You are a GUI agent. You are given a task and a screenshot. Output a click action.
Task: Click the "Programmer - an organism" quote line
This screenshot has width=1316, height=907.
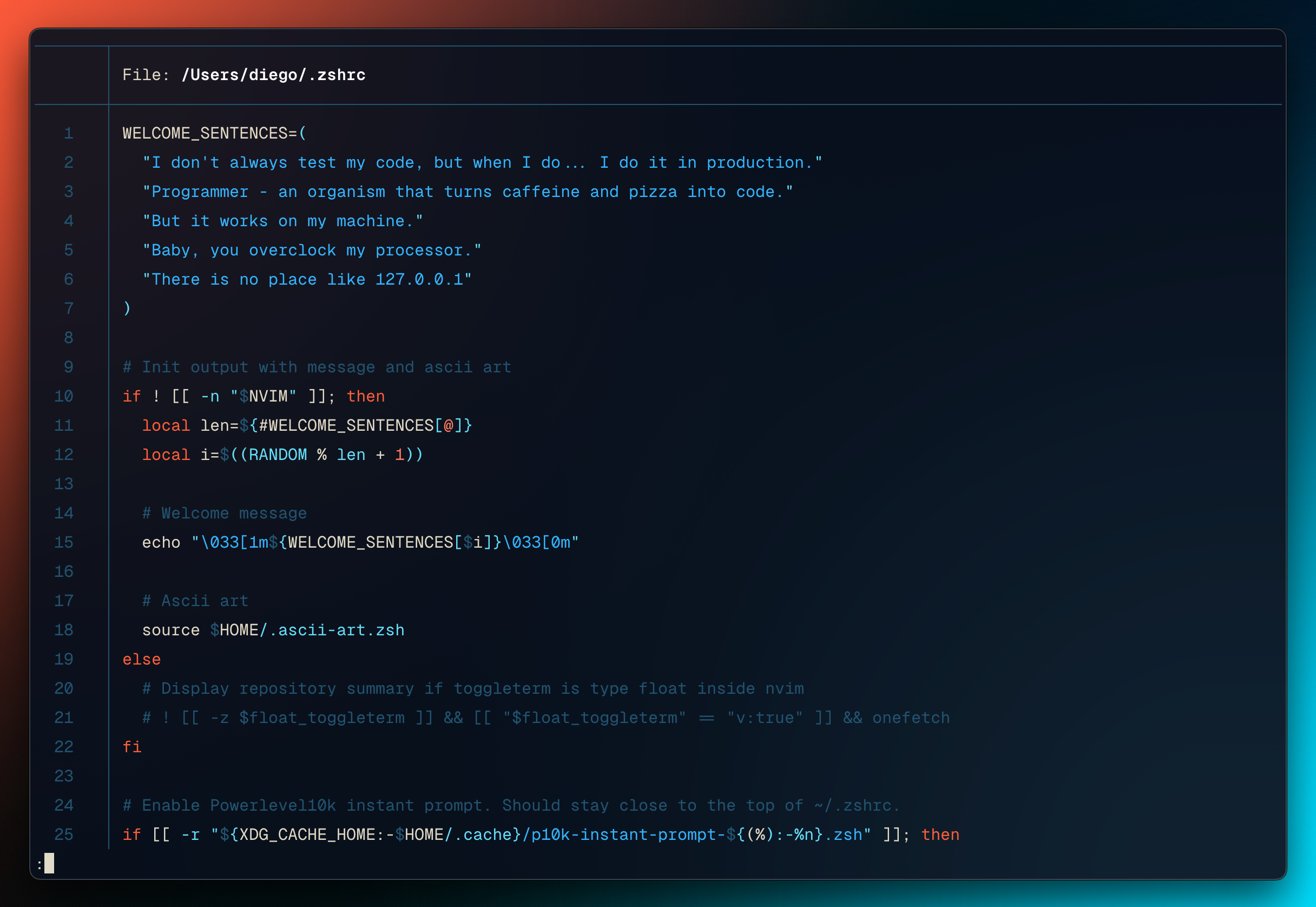[x=468, y=192]
